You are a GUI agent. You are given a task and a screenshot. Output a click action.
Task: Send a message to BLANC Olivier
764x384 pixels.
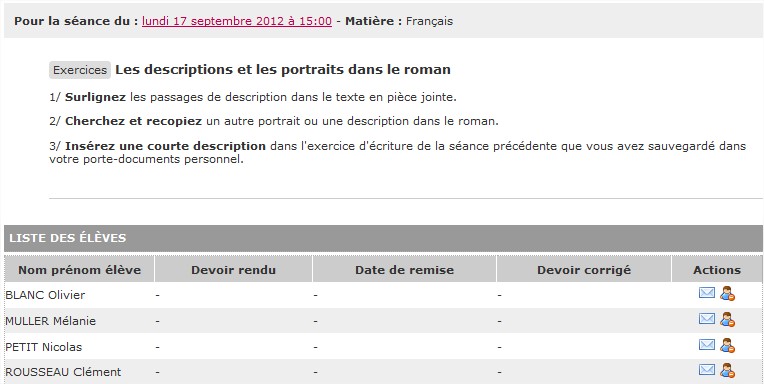707,293
